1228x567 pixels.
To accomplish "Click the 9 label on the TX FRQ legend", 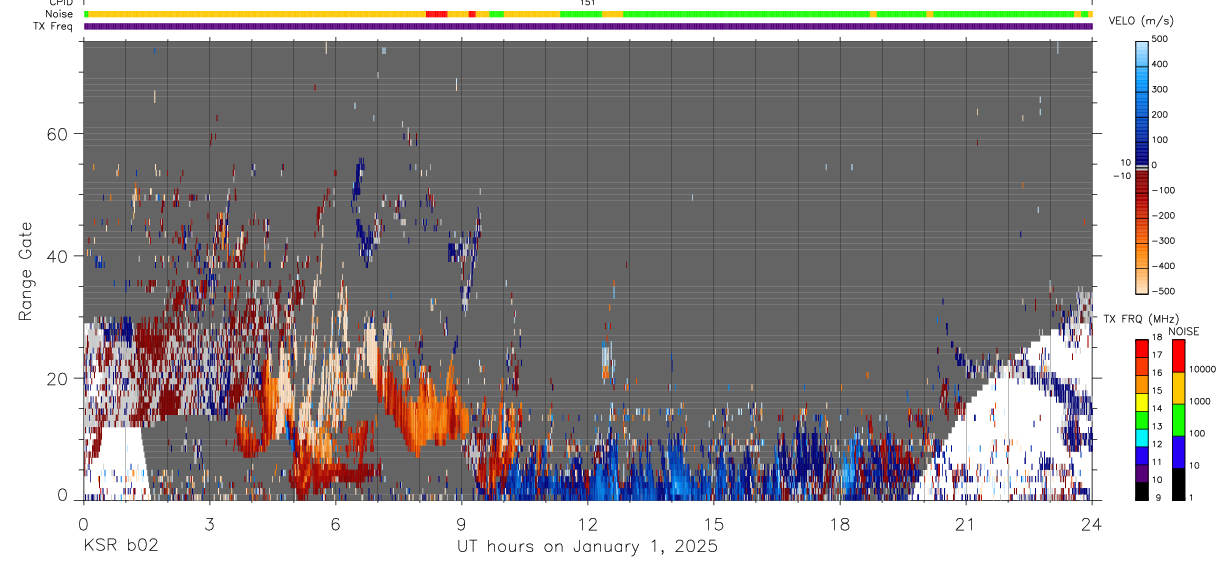I will pyautogui.click(x=1158, y=497).
